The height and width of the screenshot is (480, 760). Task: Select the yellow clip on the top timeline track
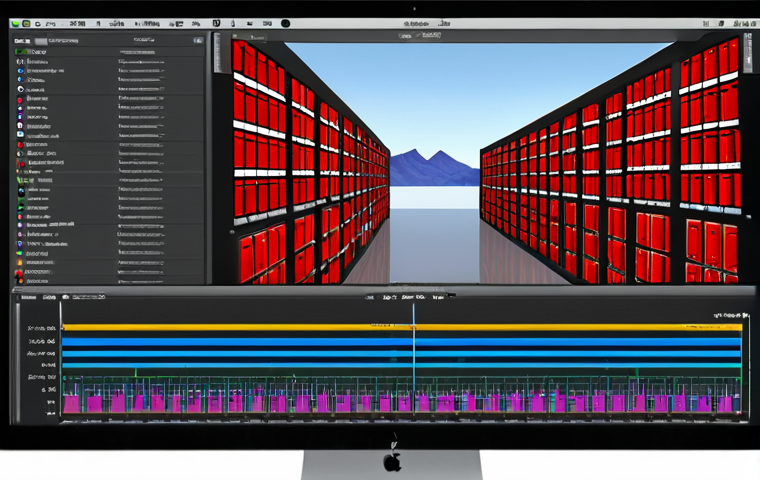(x=402, y=328)
